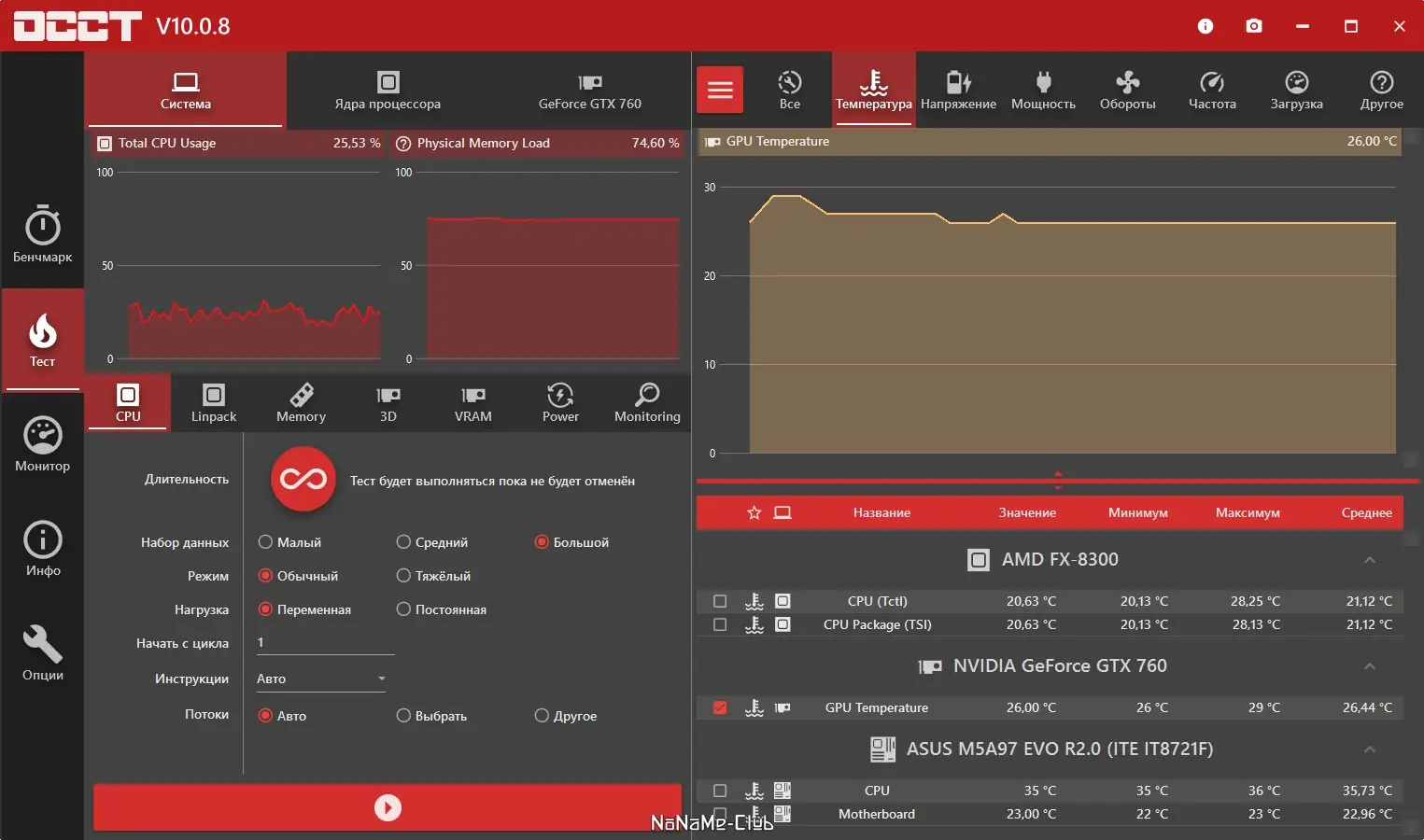Select the Power test
This screenshot has height=840, width=1424.
point(560,402)
